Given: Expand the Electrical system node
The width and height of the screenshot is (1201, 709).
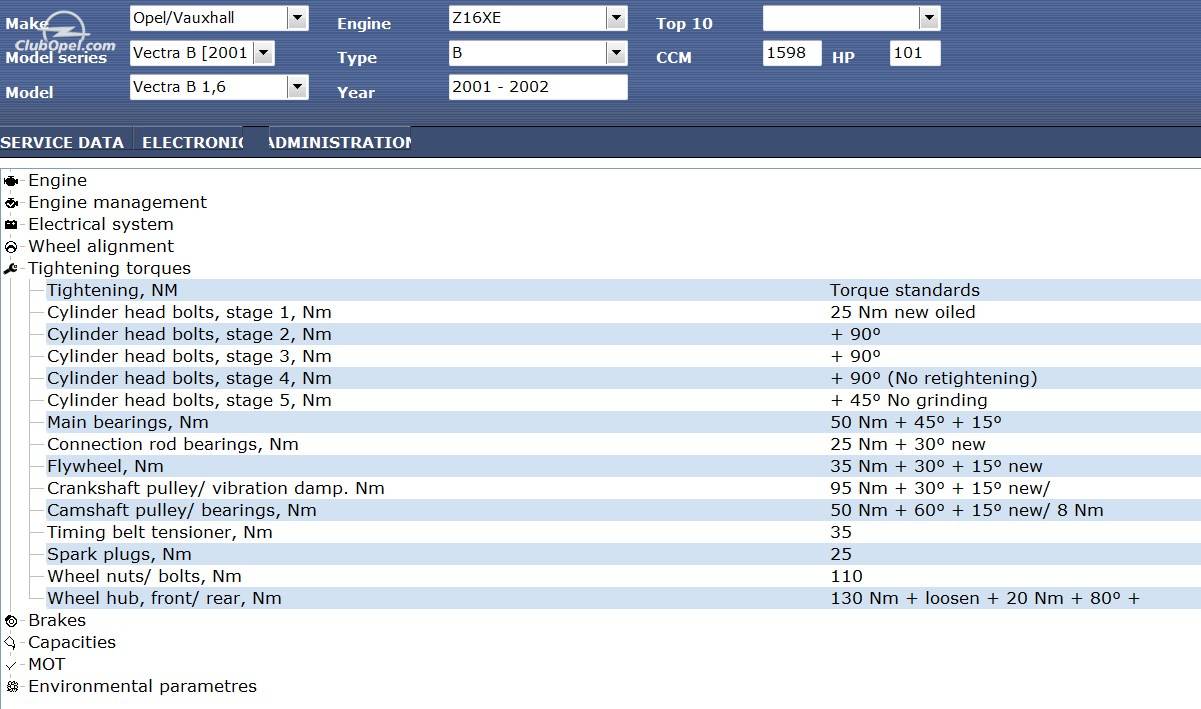Looking at the screenshot, I should (101, 224).
